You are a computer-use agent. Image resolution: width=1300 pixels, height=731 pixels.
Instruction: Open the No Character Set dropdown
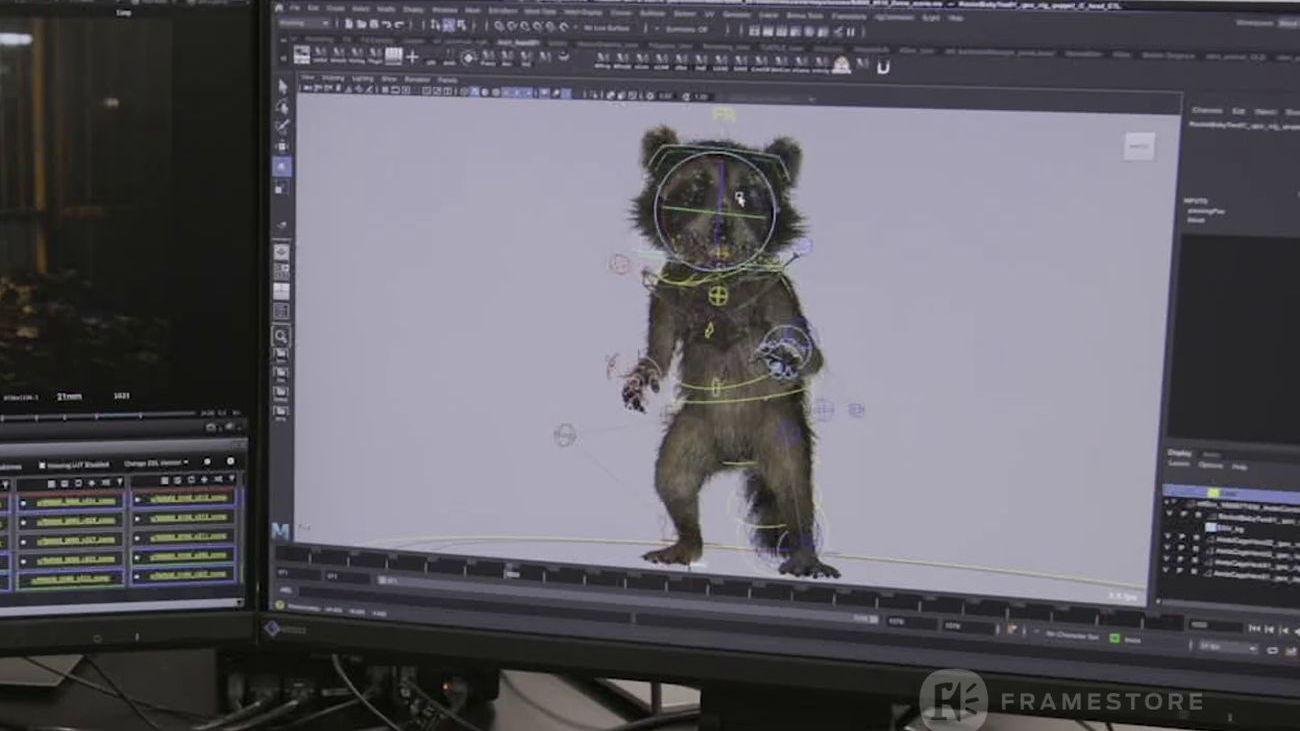point(1071,636)
